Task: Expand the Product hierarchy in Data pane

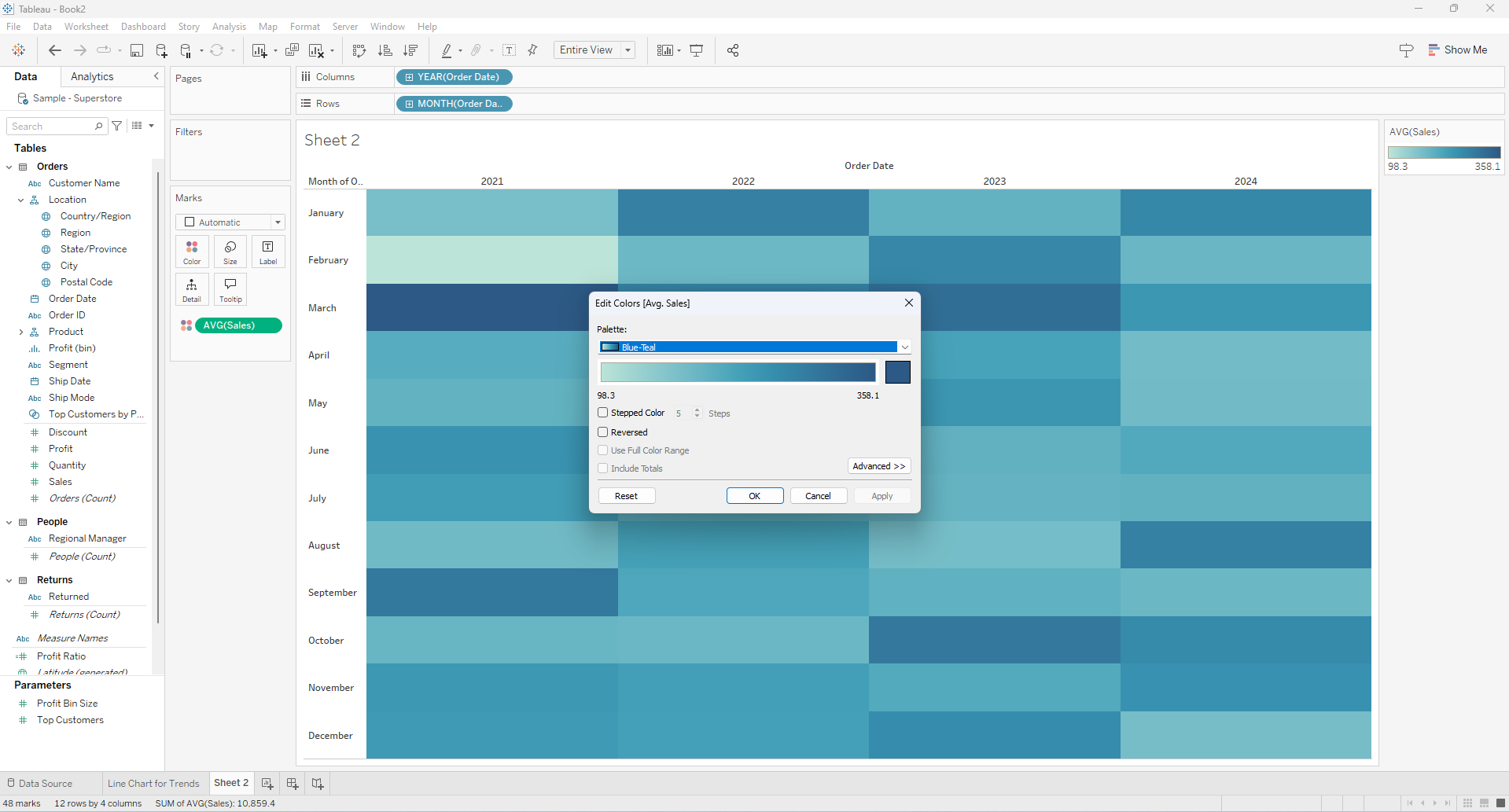Action: [x=21, y=333]
